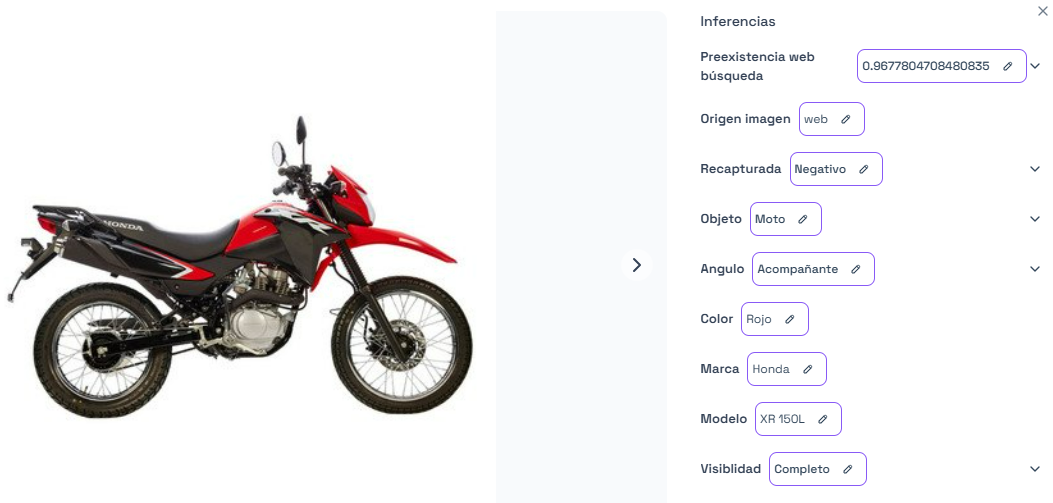Image resolution: width=1053 pixels, height=503 pixels.
Task: Click the Origen imagen field showing web
Action: [831, 120]
